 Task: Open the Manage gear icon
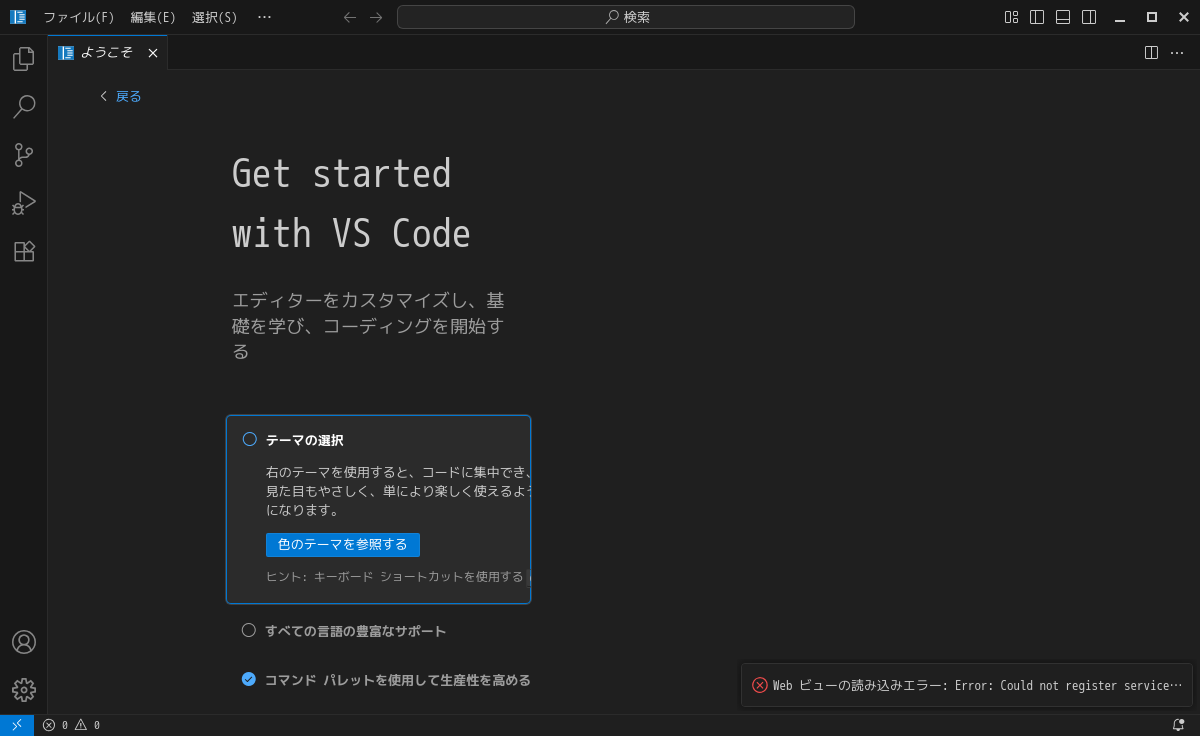click(24, 690)
